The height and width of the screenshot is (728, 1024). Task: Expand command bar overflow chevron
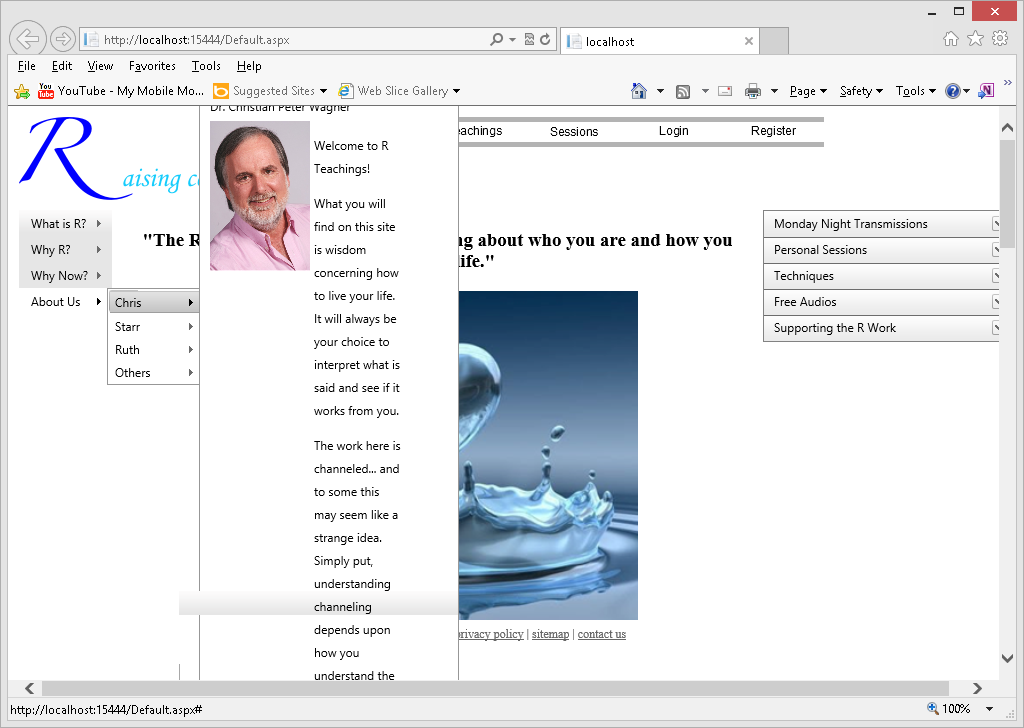pyautogui.click(x=1008, y=83)
